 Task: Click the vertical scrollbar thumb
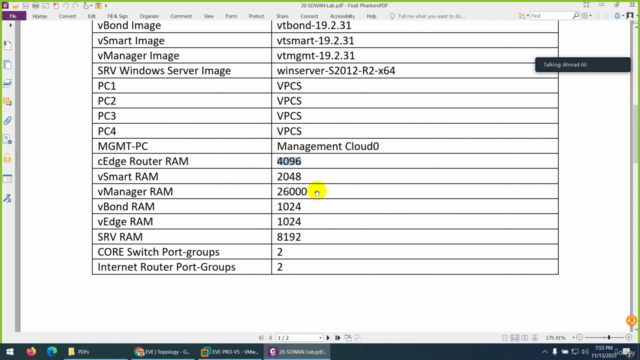(636, 135)
